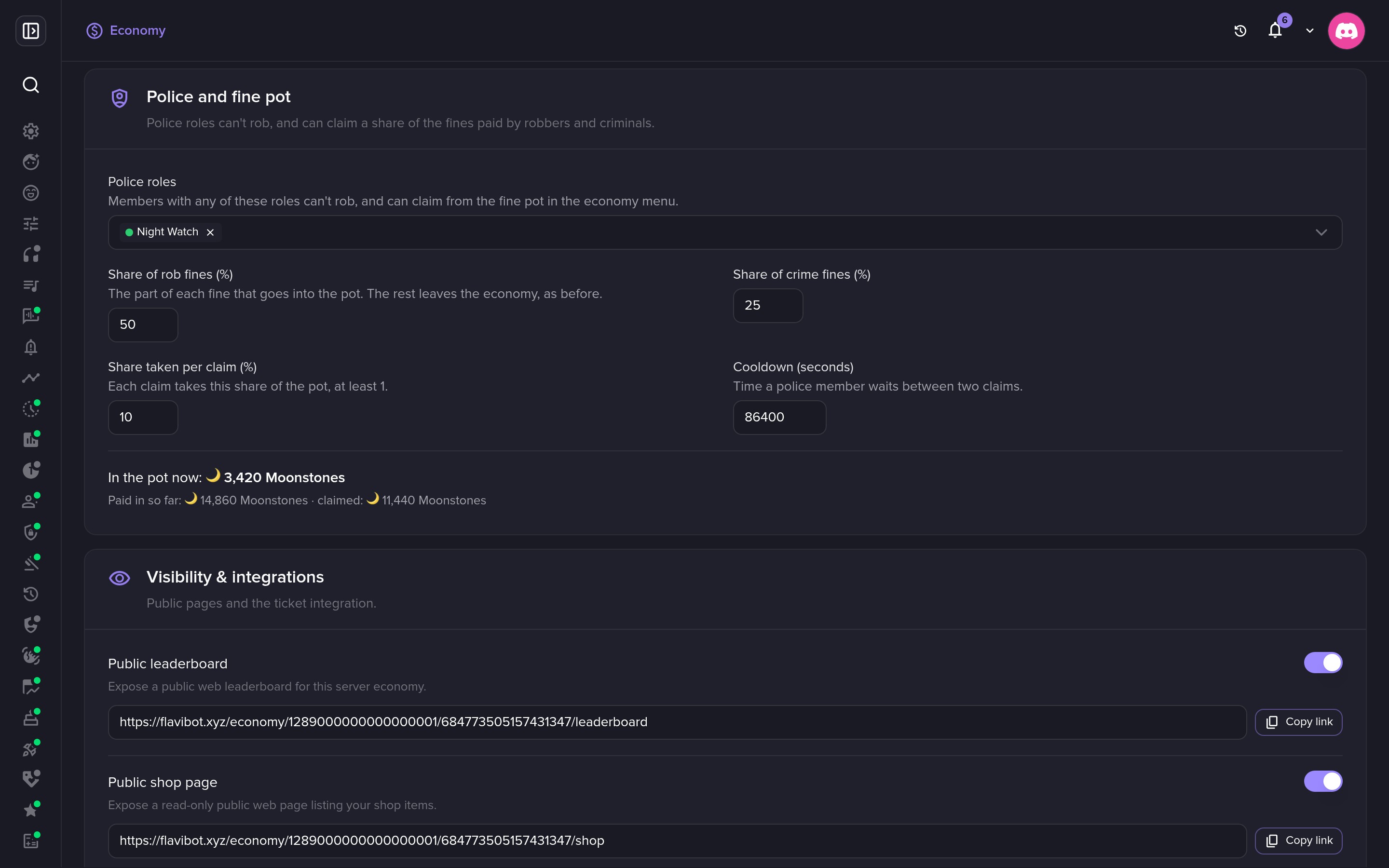
Task: Edit the Share of rob fines field
Action: point(143,325)
